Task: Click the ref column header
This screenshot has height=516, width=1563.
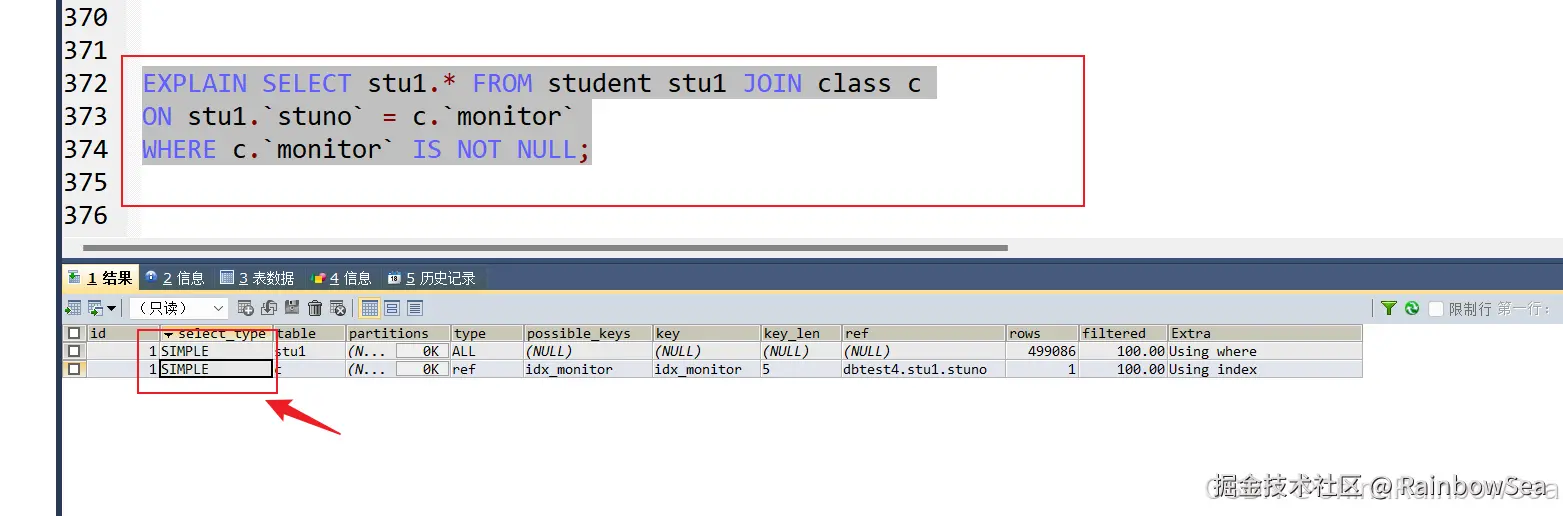Action: click(924, 333)
